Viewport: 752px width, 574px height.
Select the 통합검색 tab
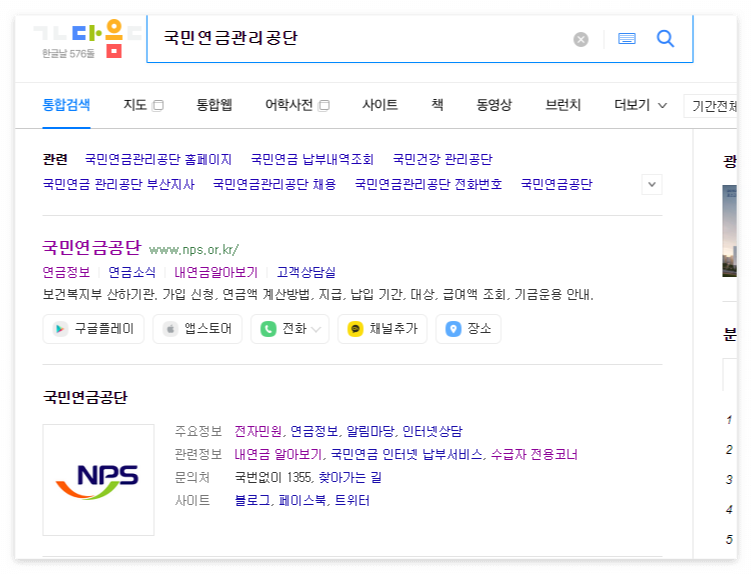66,105
